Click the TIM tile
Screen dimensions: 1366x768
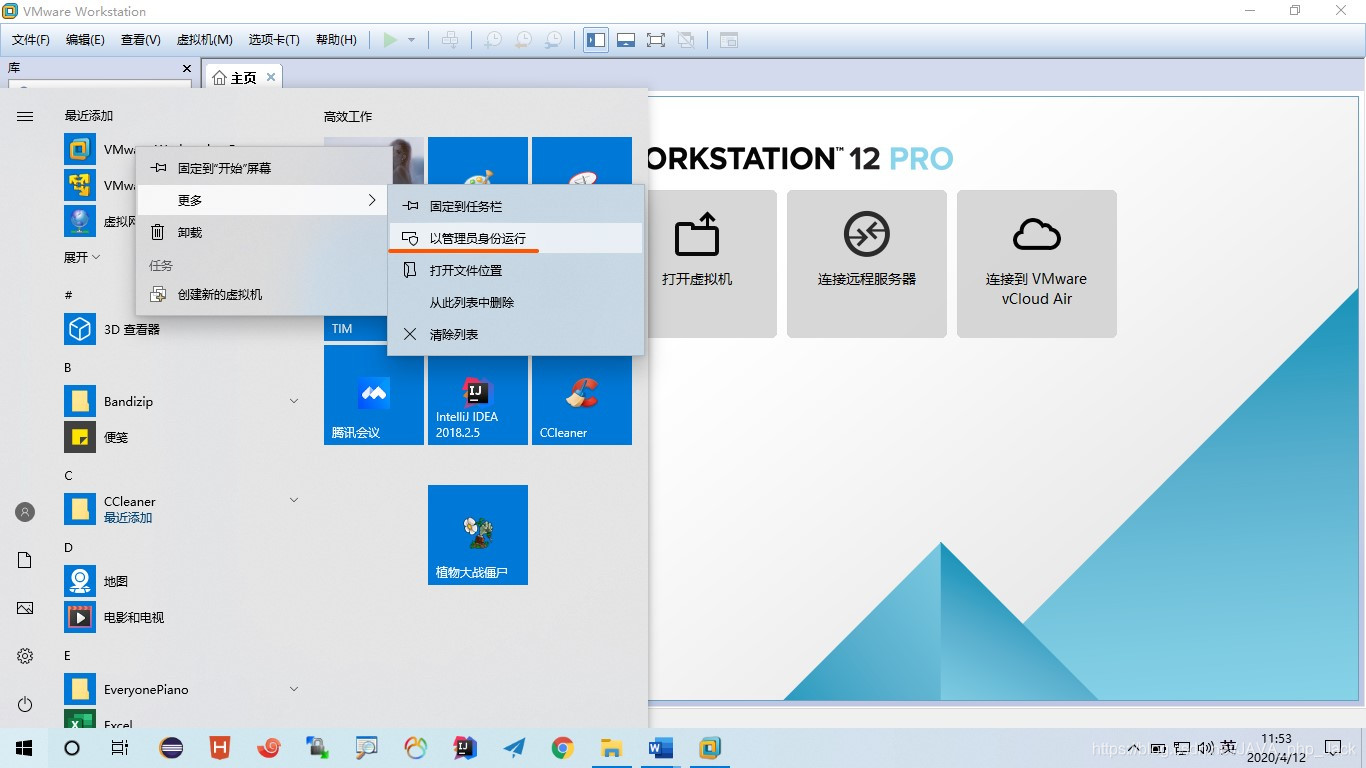click(355, 328)
